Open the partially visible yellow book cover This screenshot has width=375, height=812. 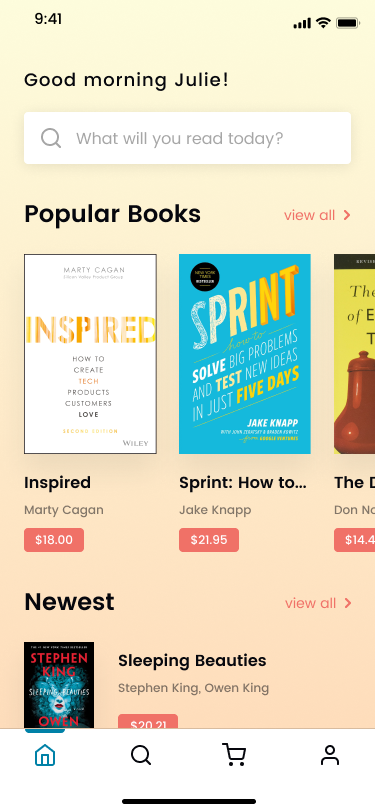click(354, 354)
